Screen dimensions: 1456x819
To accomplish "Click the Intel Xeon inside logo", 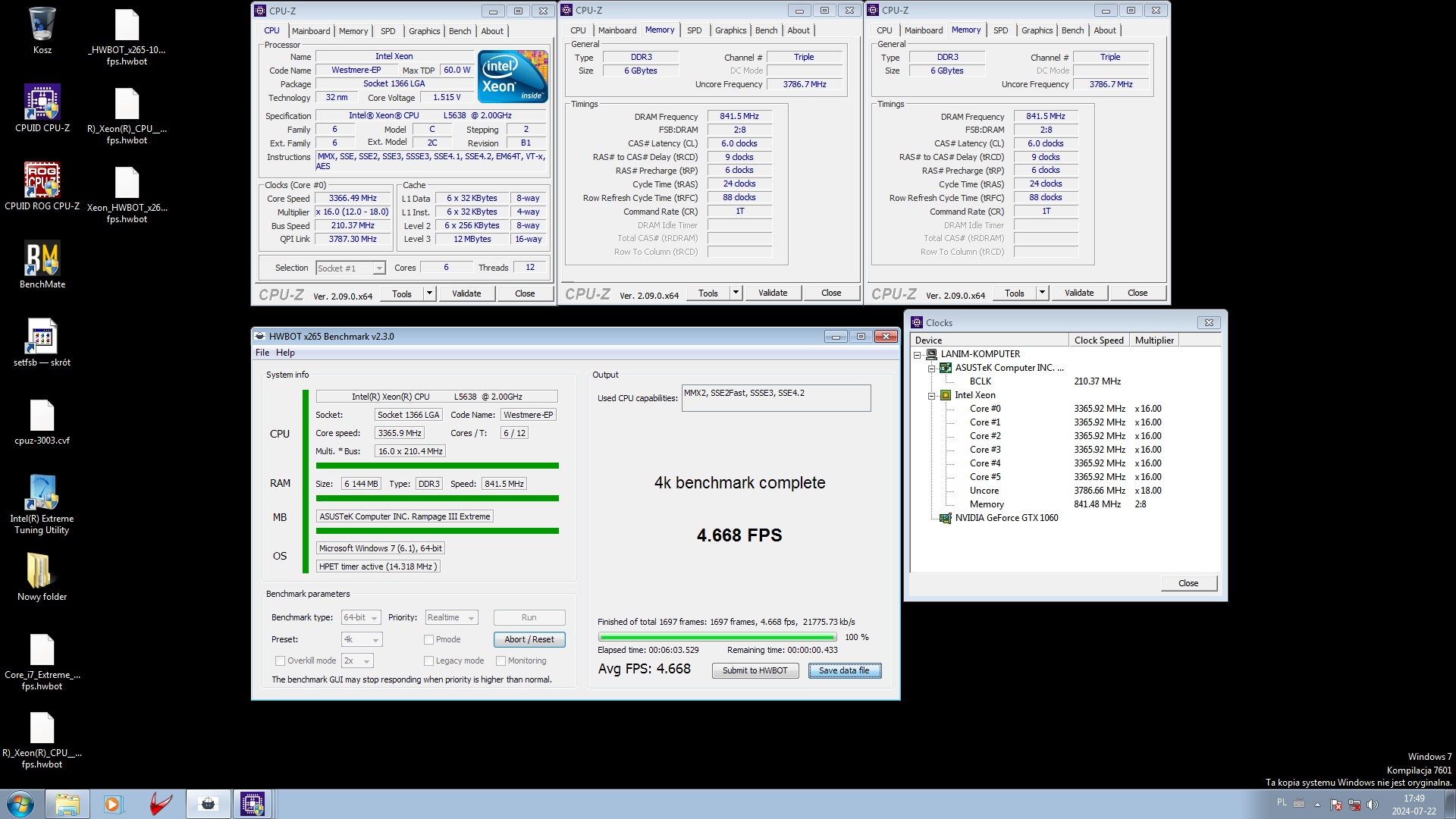I will tap(513, 76).
